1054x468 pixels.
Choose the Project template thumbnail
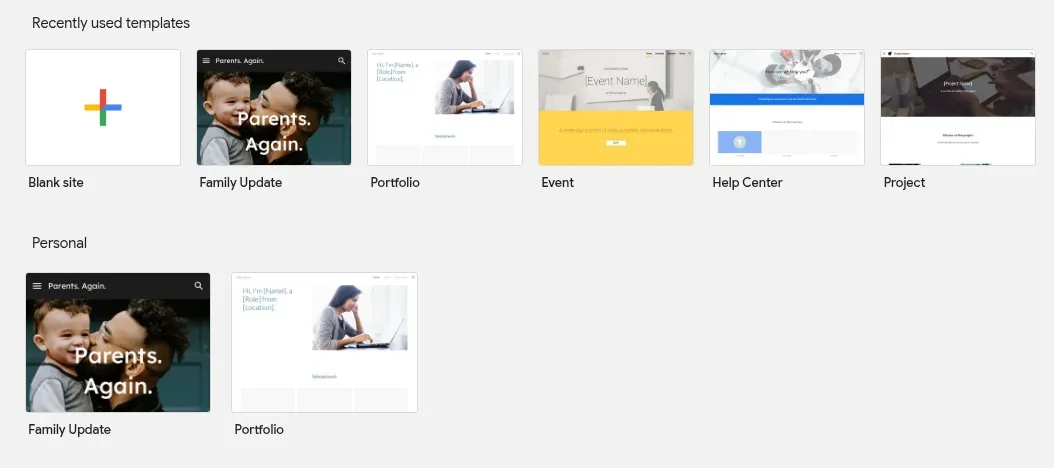[957, 107]
